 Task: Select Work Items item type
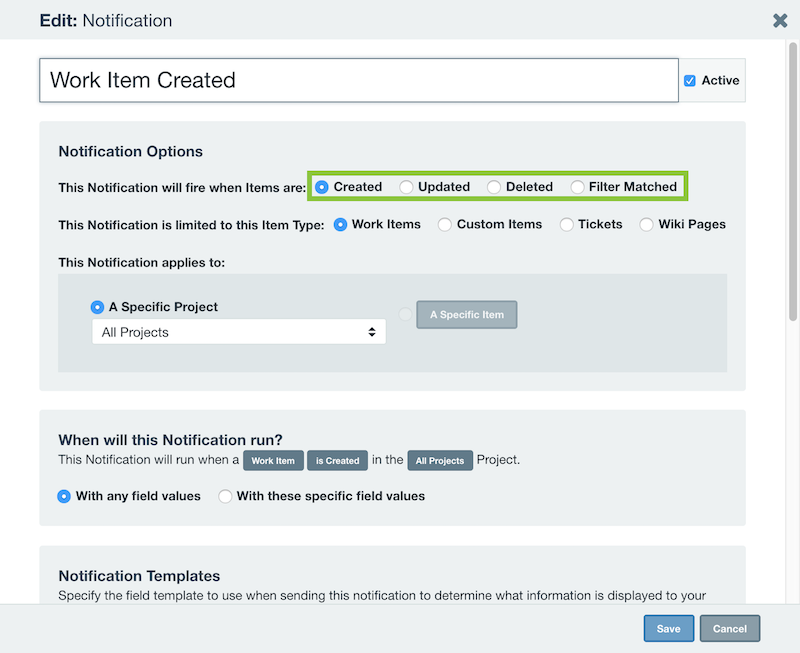tap(340, 224)
